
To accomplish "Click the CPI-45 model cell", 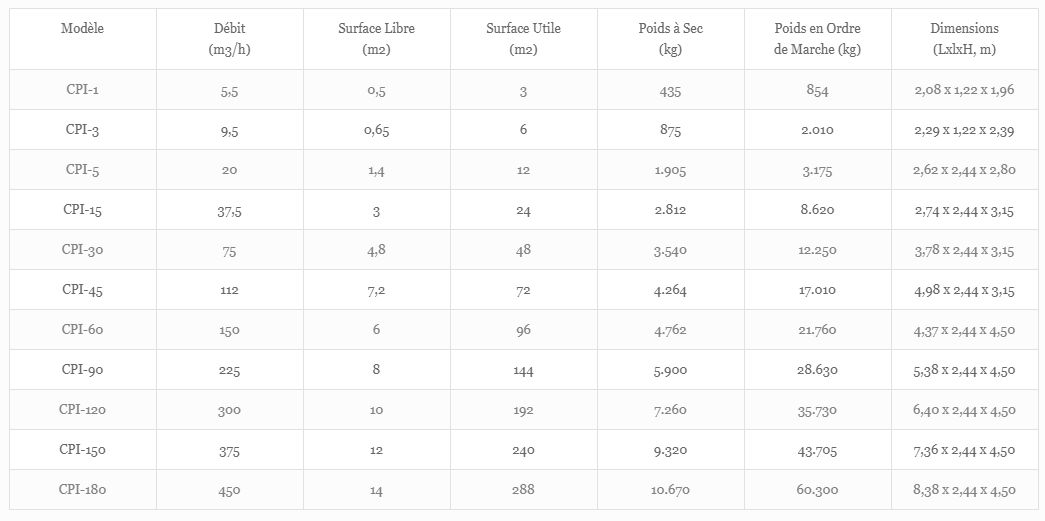I will click(82, 290).
